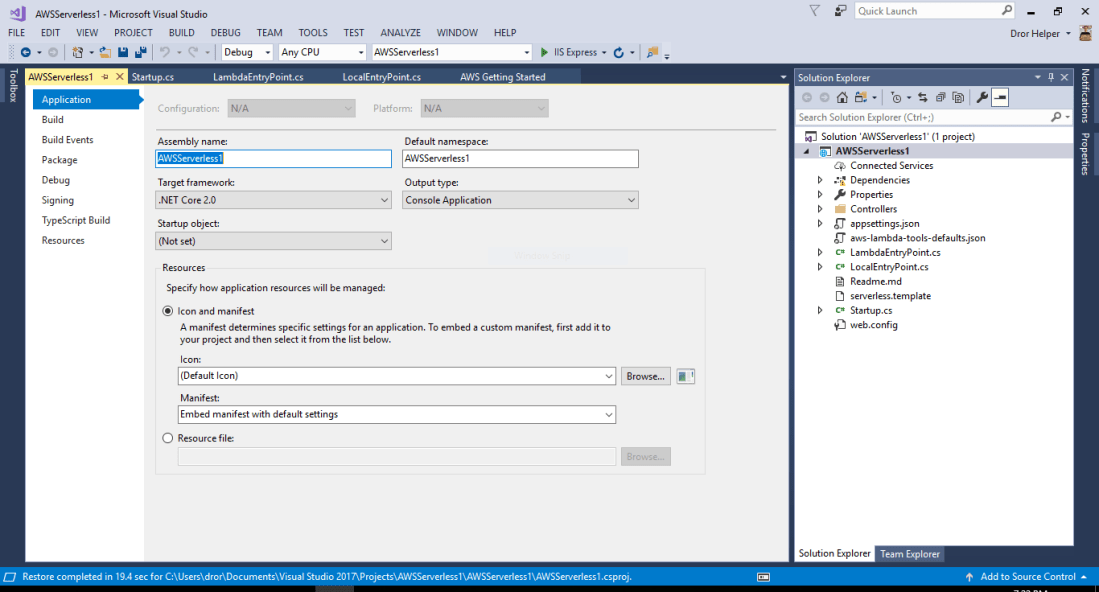This screenshot has height=592, width=1099.
Task: Click Home icon in Solution Explorer
Action: (842, 97)
